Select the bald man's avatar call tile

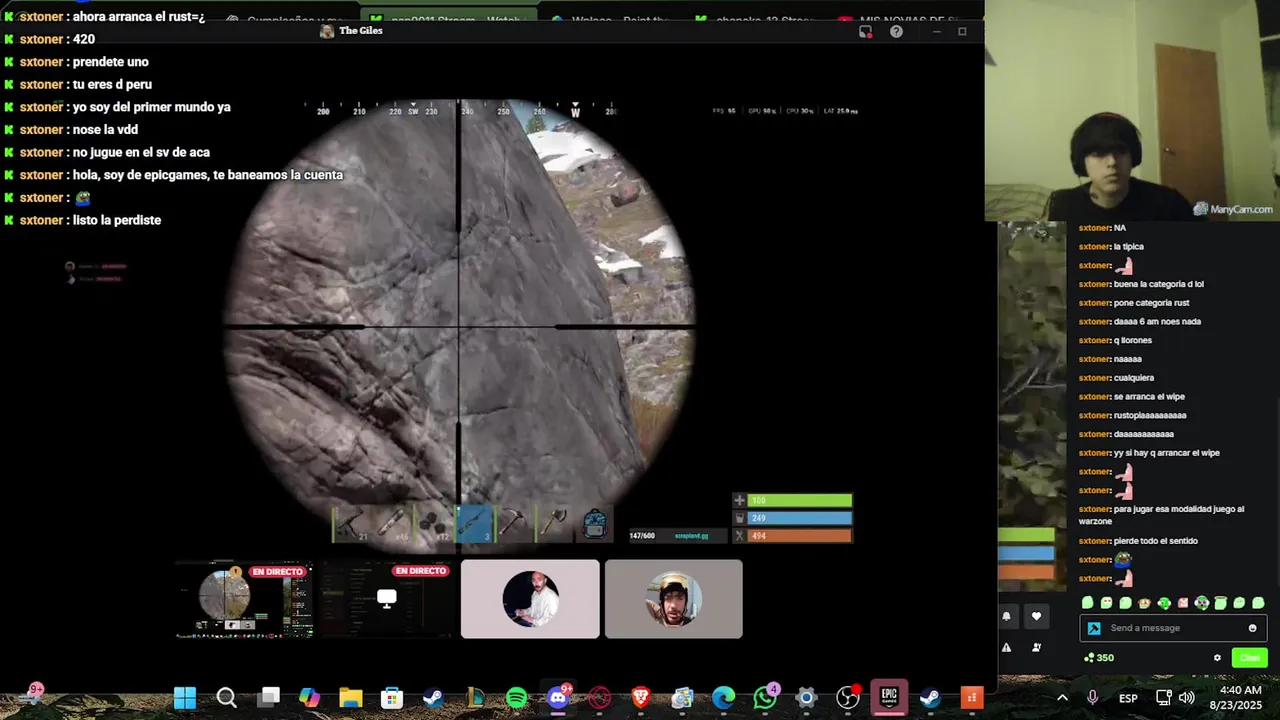[530, 598]
